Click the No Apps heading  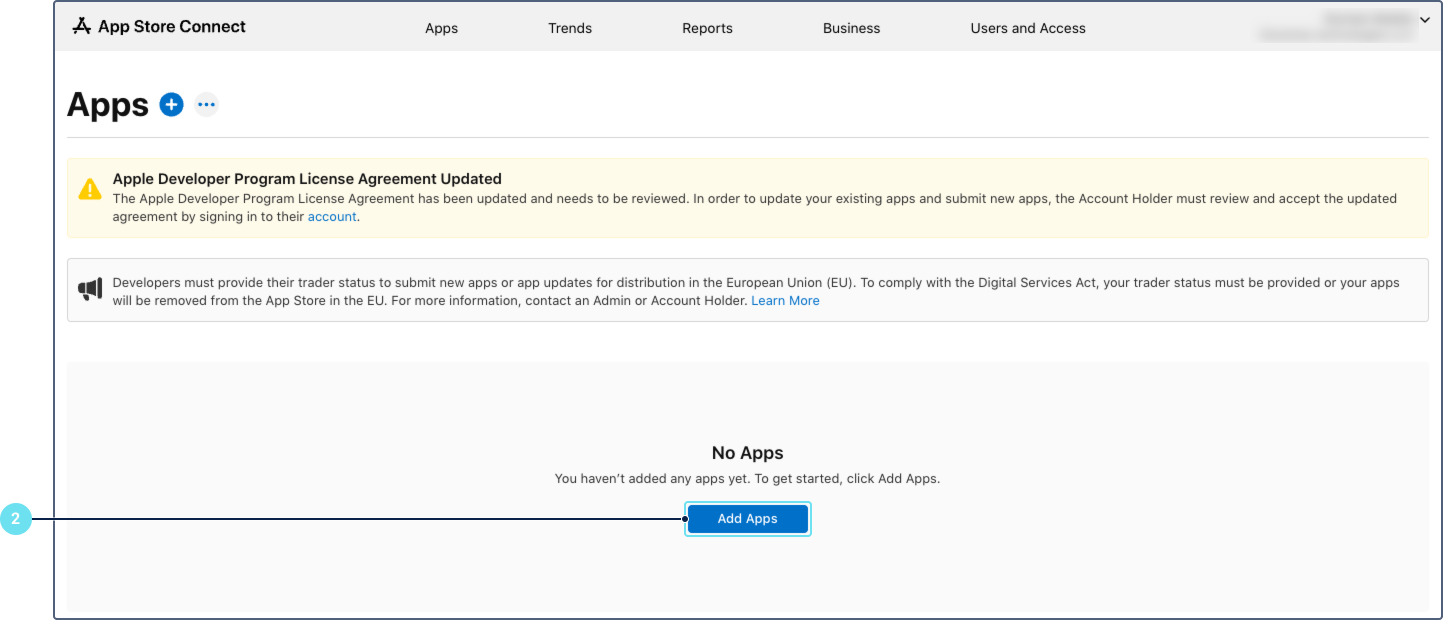(x=747, y=453)
